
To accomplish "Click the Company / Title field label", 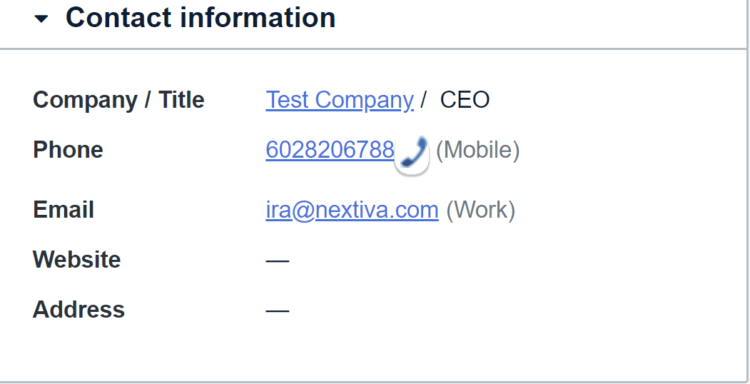I will (119, 100).
